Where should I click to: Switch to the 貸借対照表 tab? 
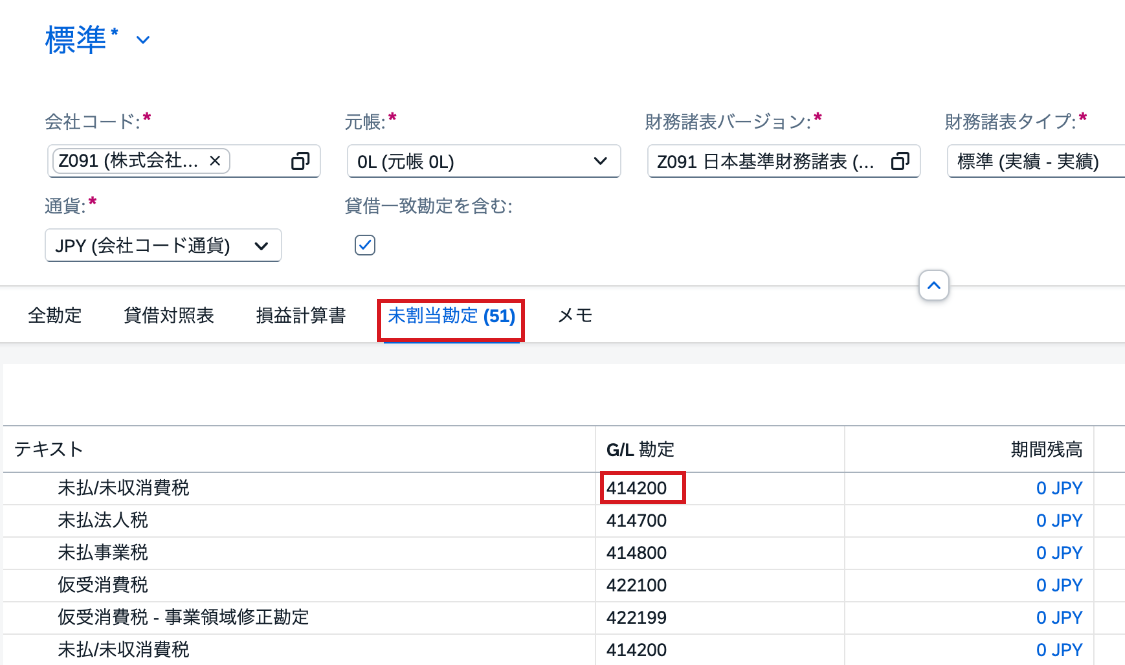click(169, 316)
